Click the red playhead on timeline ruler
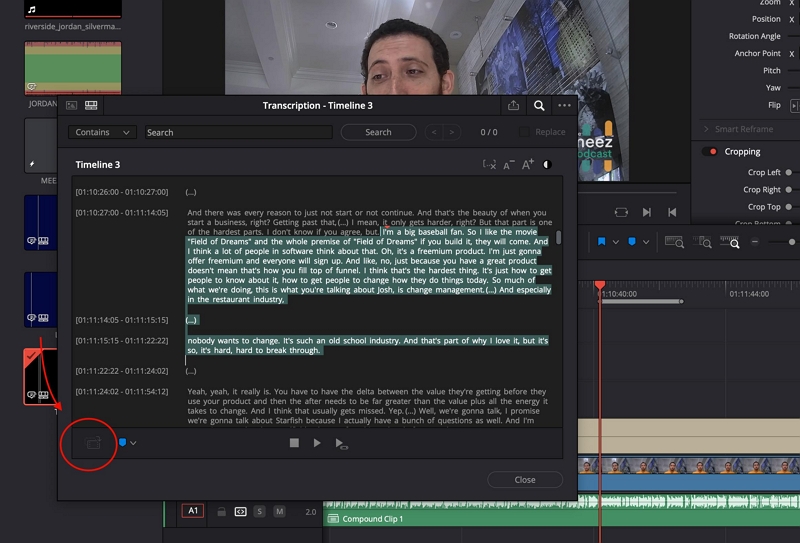This screenshot has width=800, height=543. [x=599, y=285]
